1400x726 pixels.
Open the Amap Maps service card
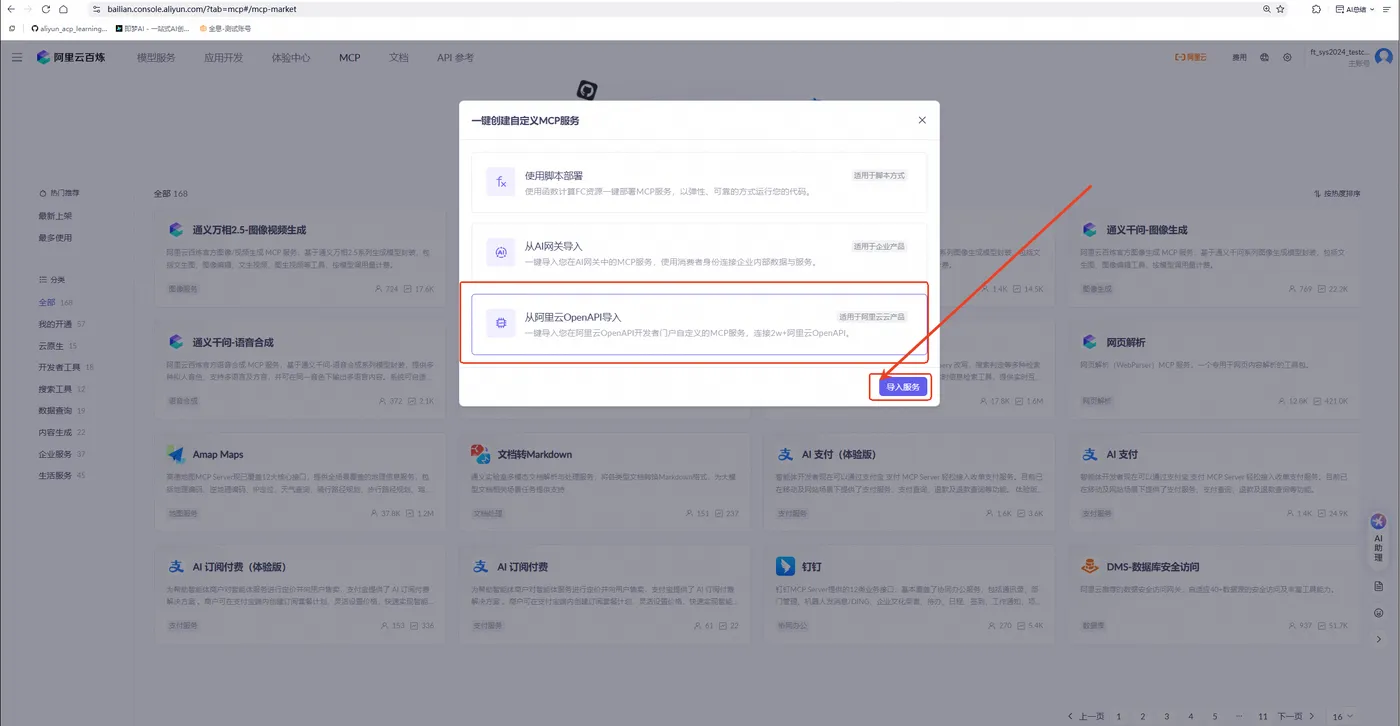click(x=302, y=481)
